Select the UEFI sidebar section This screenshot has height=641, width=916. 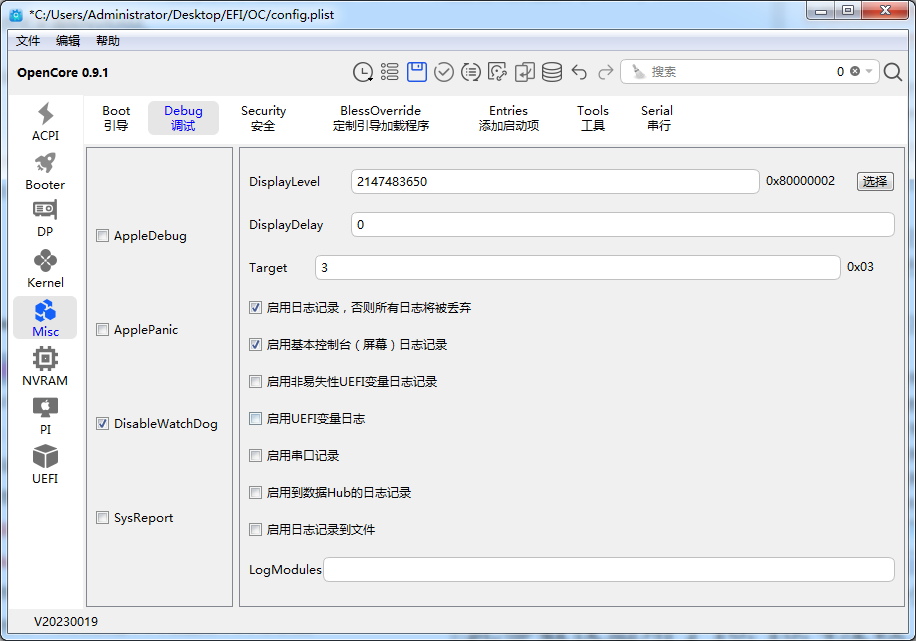[45, 464]
